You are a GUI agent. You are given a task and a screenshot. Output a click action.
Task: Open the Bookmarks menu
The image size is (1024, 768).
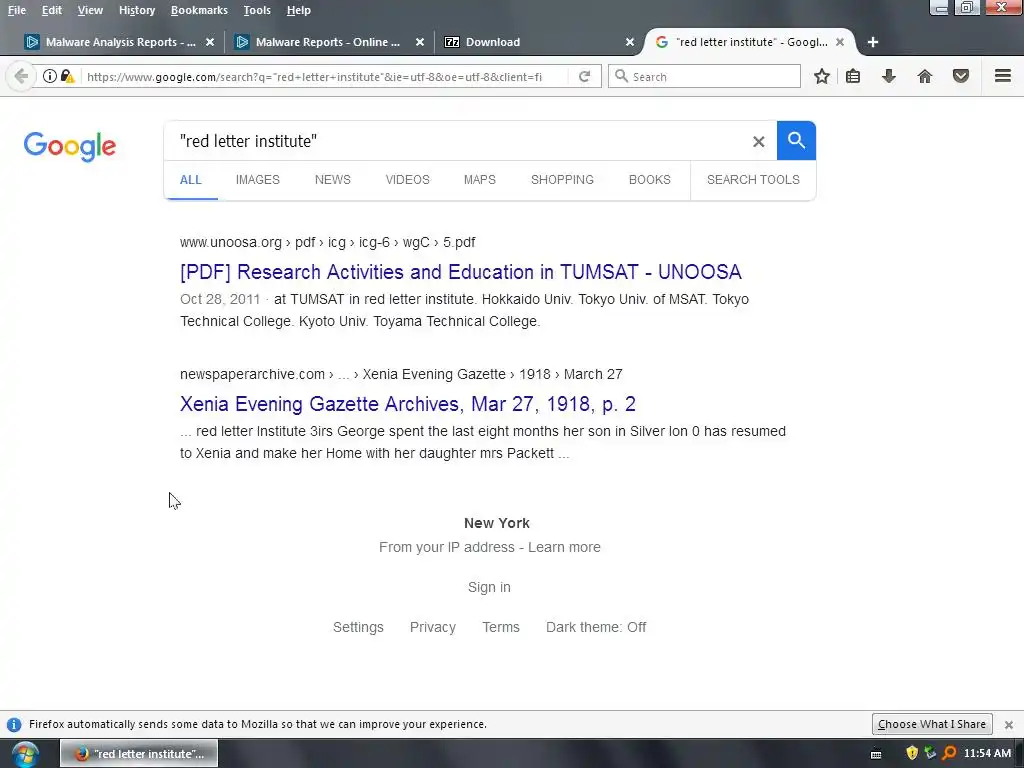[x=199, y=10]
